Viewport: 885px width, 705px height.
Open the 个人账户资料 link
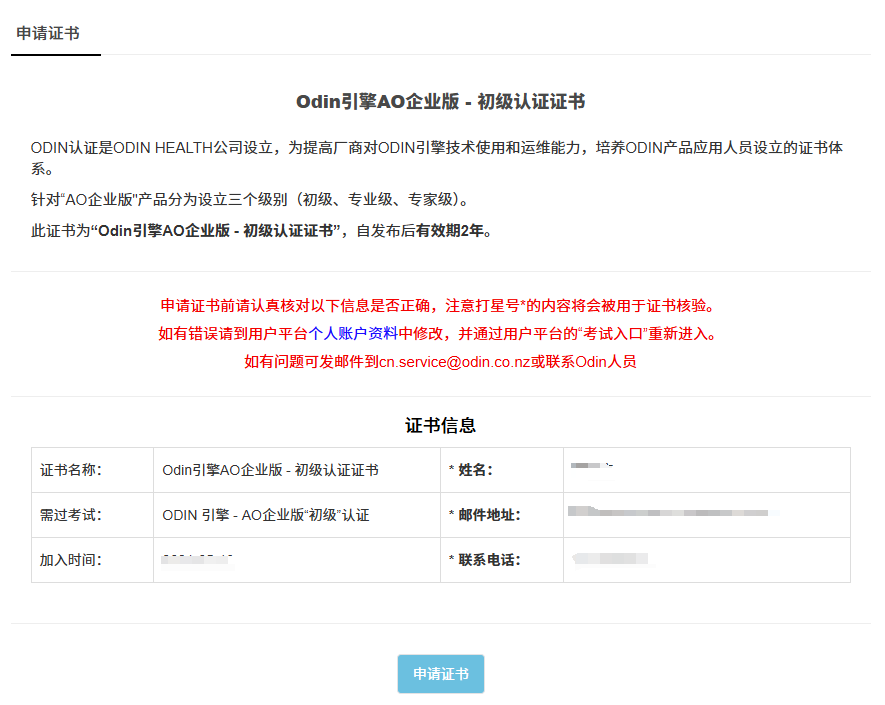pyautogui.click(x=353, y=334)
